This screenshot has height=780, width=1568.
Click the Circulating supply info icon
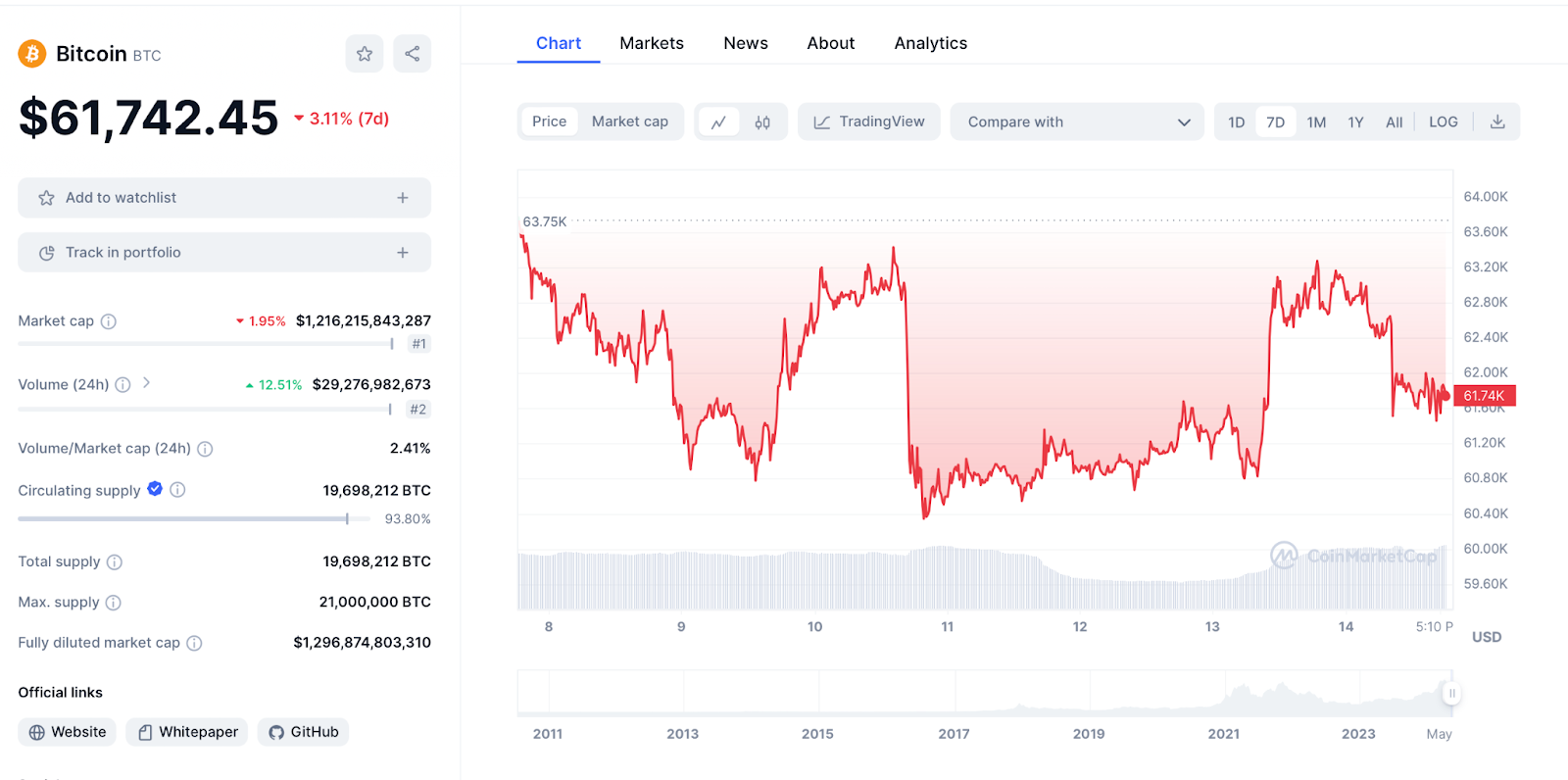(177, 490)
